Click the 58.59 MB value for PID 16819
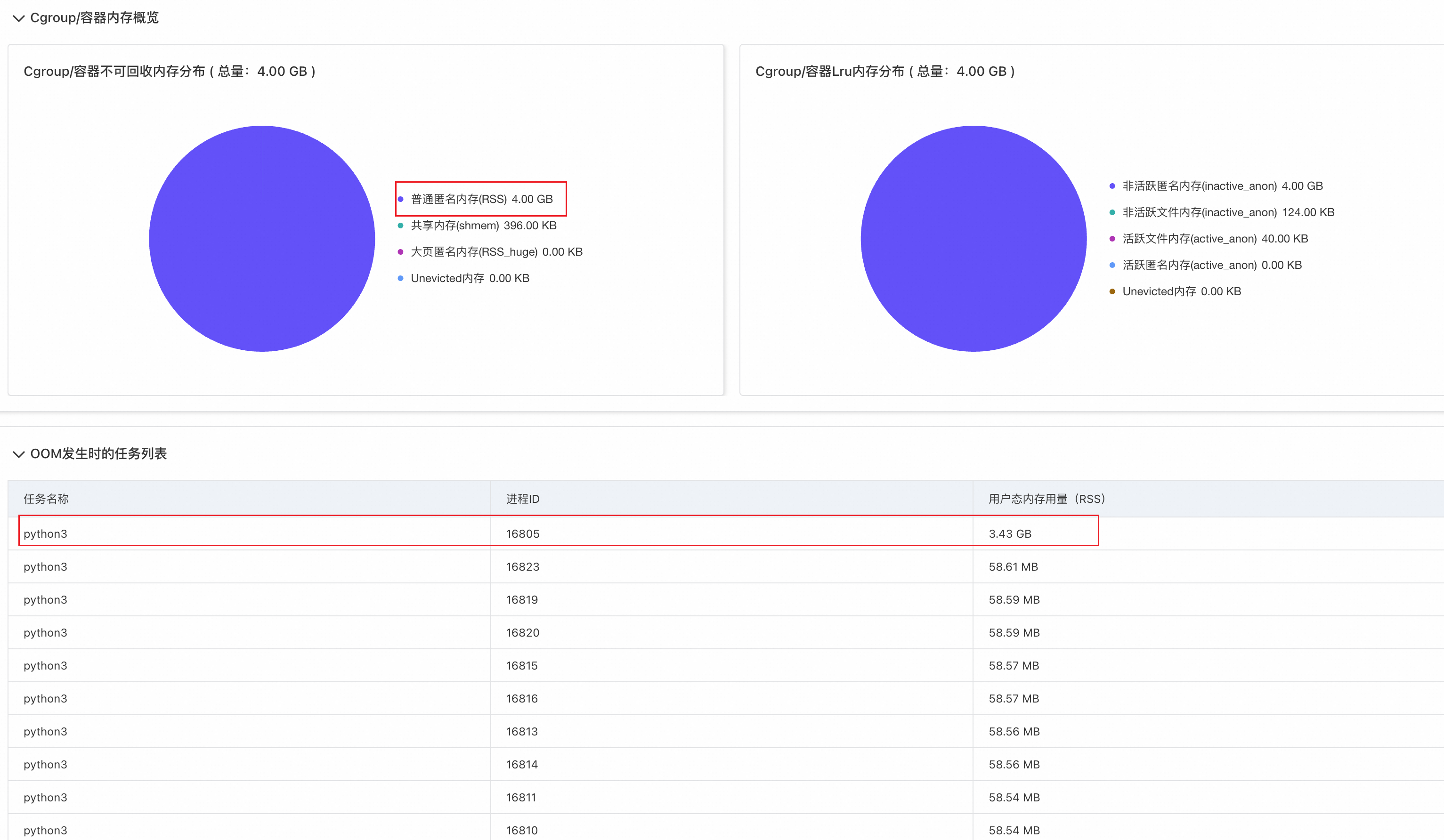Screen dimensions: 1444x840 (1014, 600)
